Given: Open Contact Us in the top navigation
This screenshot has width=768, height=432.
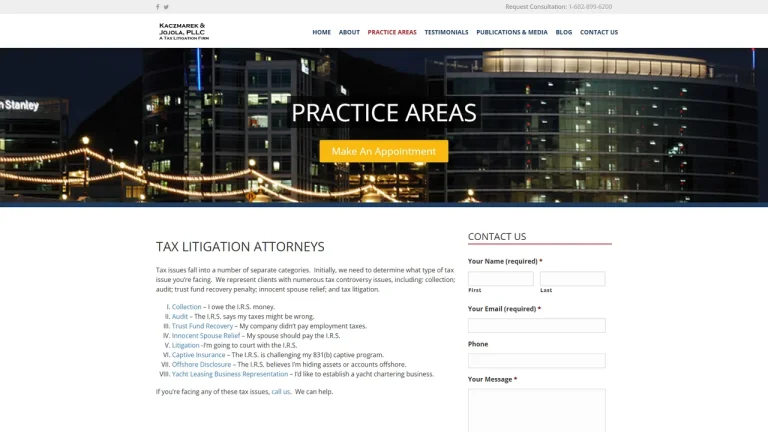Looking at the screenshot, I should point(599,32).
